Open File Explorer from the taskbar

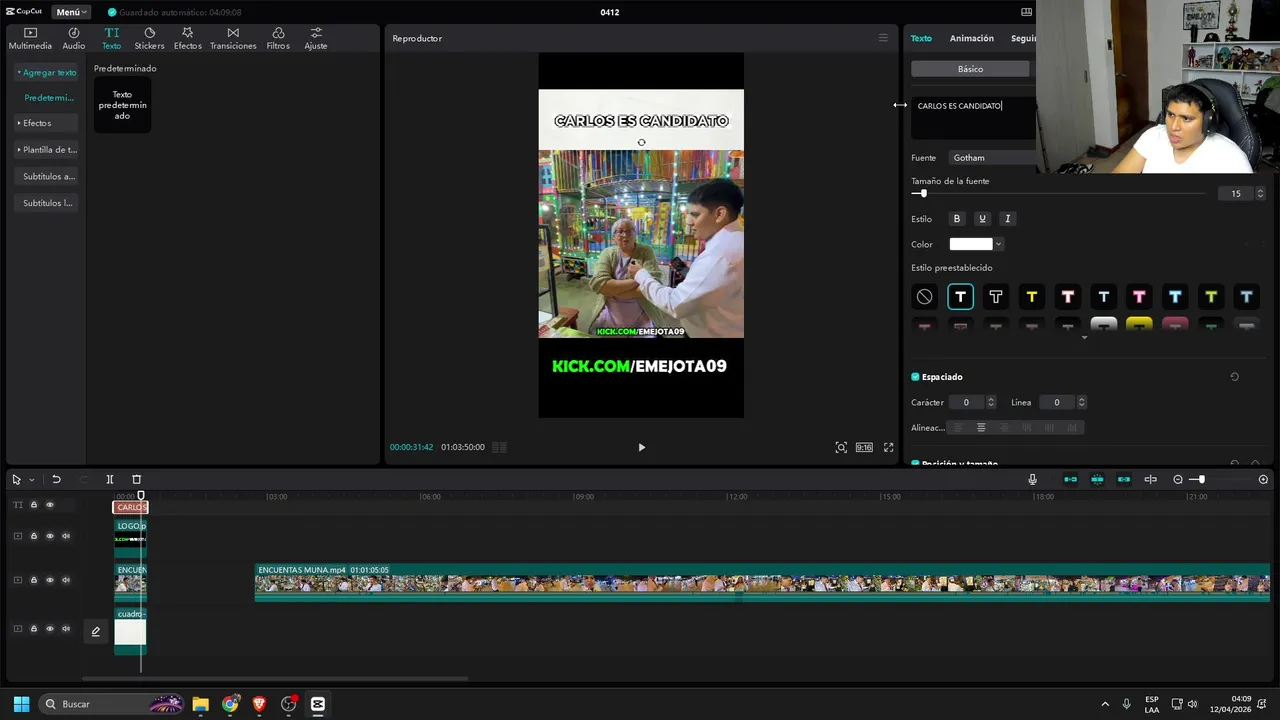pyautogui.click(x=200, y=704)
